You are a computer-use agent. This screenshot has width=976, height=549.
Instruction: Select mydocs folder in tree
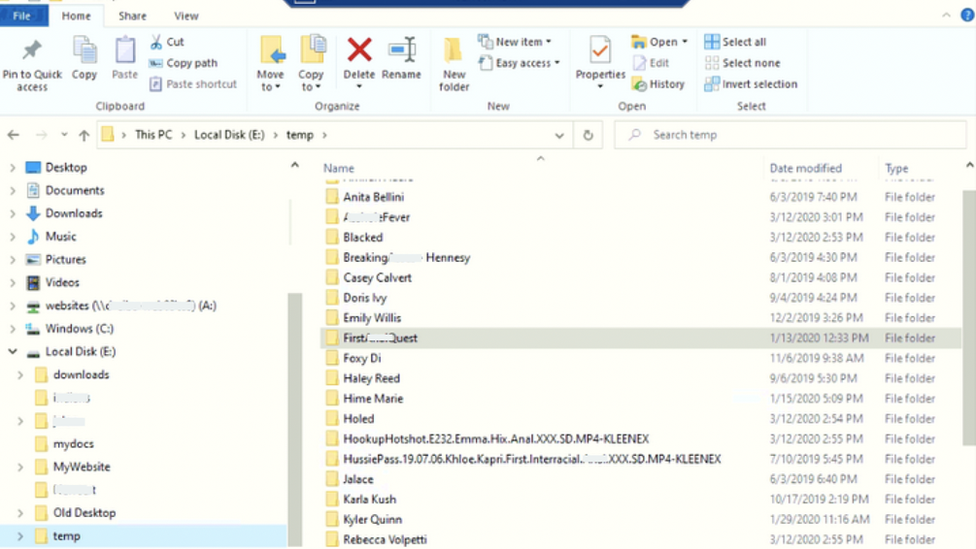pos(73,444)
